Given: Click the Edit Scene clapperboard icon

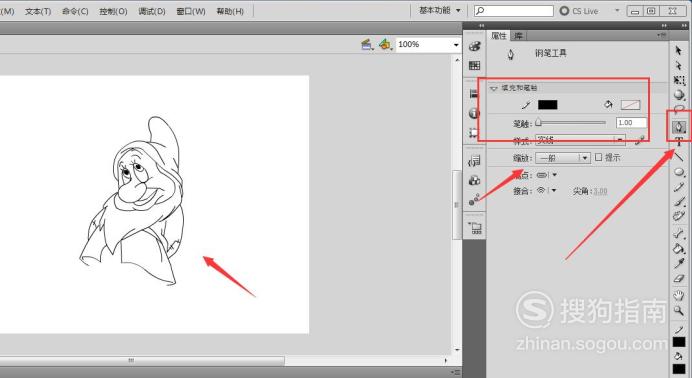Looking at the screenshot, I should (367, 45).
